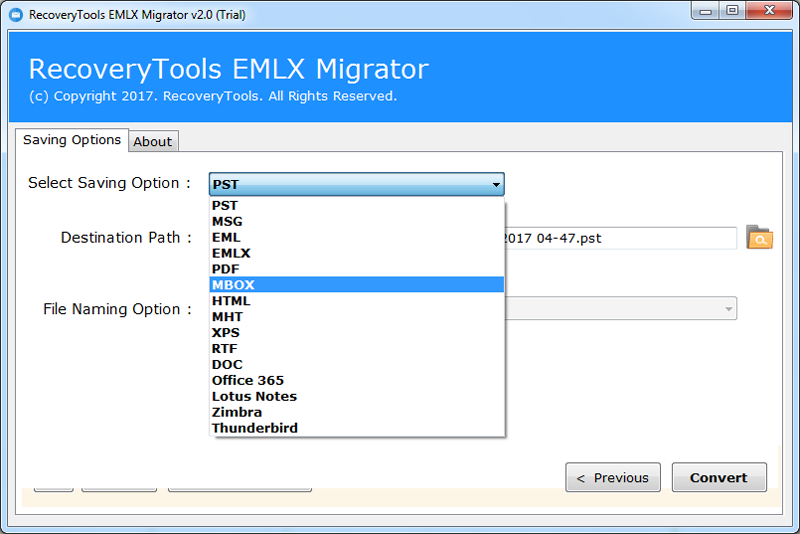Select the highlighted MBOX option
The height and width of the screenshot is (534, 800).
(357, 285)
